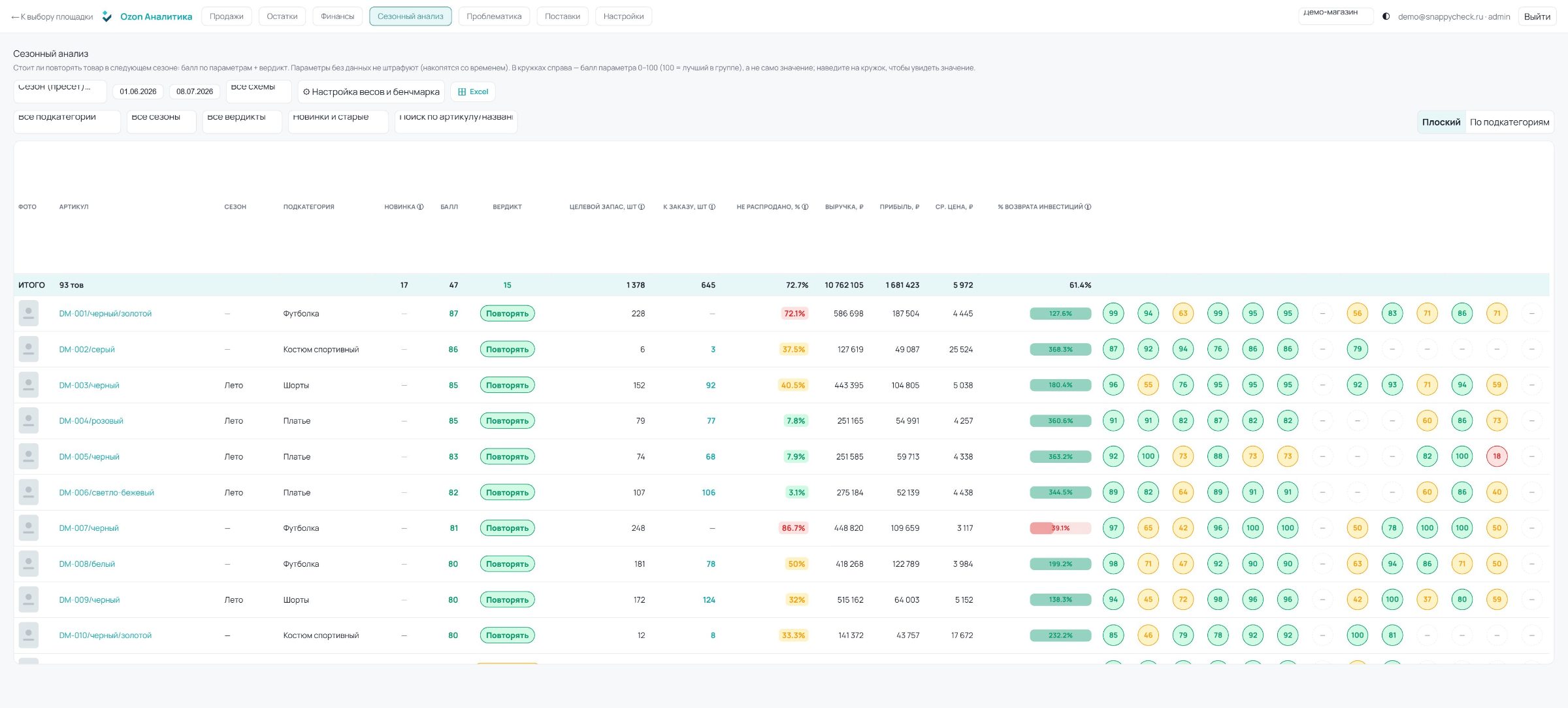Open the DM-003/черный article link
The width and height of the screenshot is (1568, 708).
[90, 385]
